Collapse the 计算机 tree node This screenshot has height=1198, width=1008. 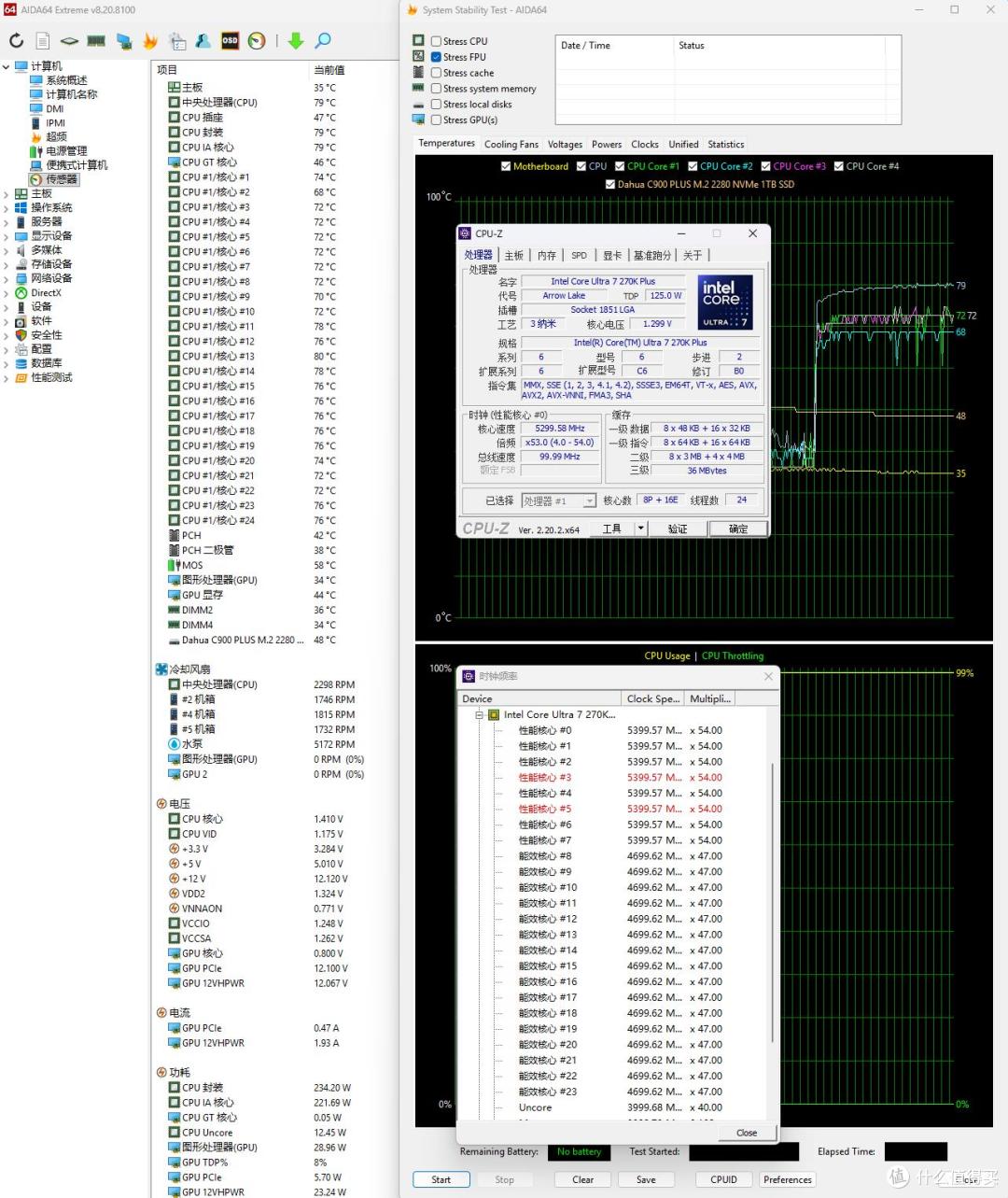coord(7,66)
